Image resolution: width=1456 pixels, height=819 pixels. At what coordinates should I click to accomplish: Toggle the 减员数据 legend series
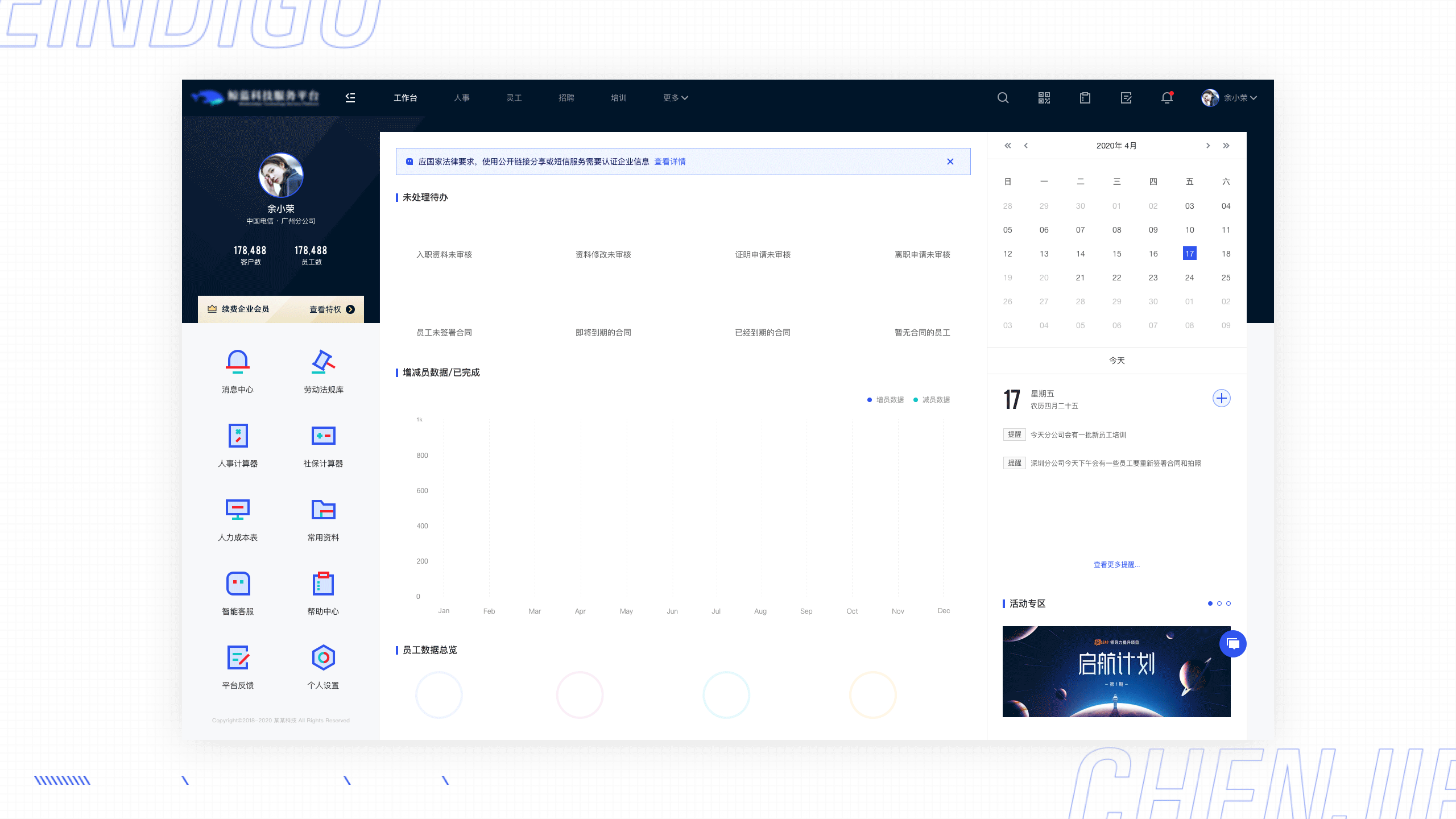point(931,400)
